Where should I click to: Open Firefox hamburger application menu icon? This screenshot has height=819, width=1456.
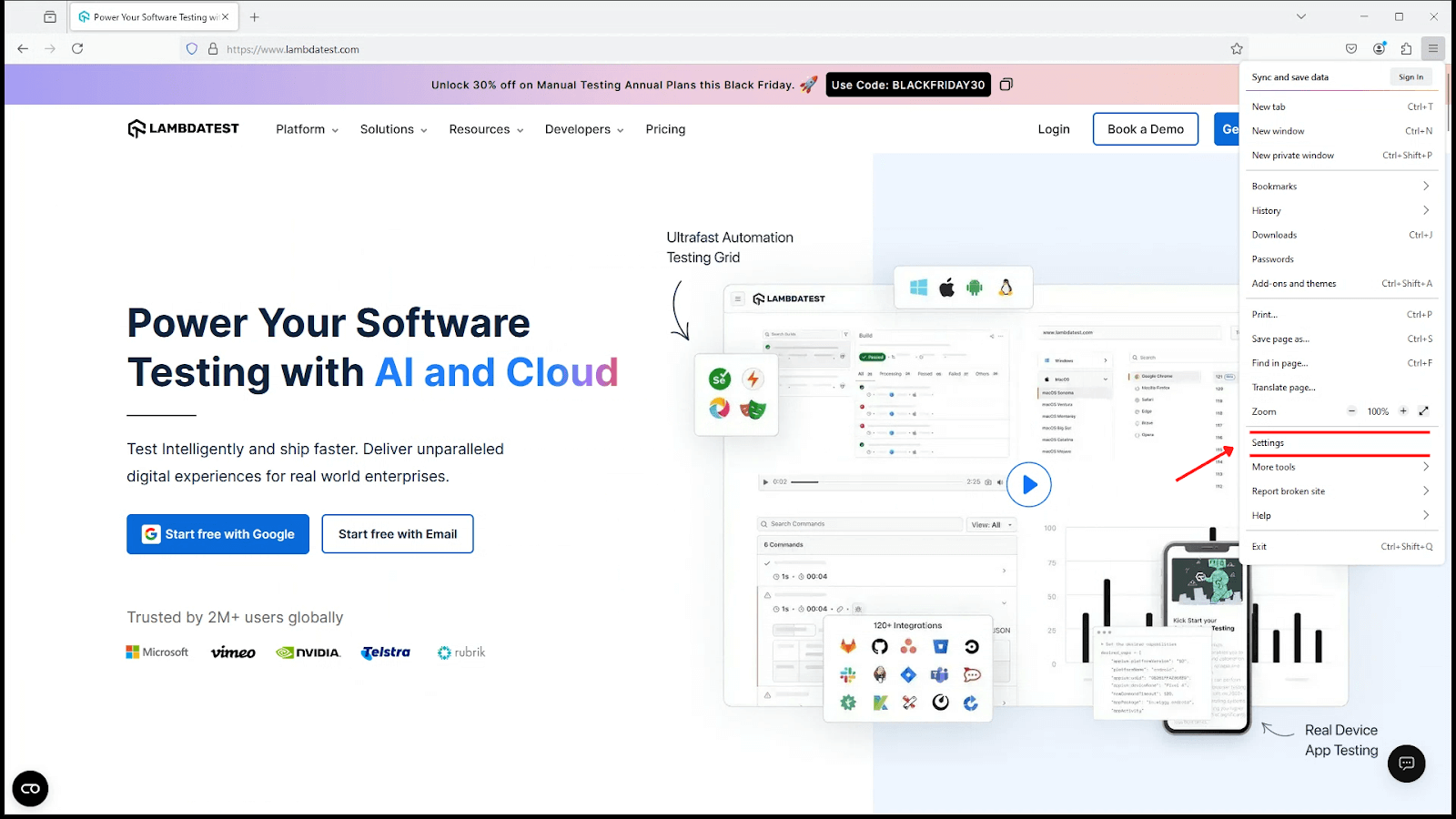(x=1433, y=48)
